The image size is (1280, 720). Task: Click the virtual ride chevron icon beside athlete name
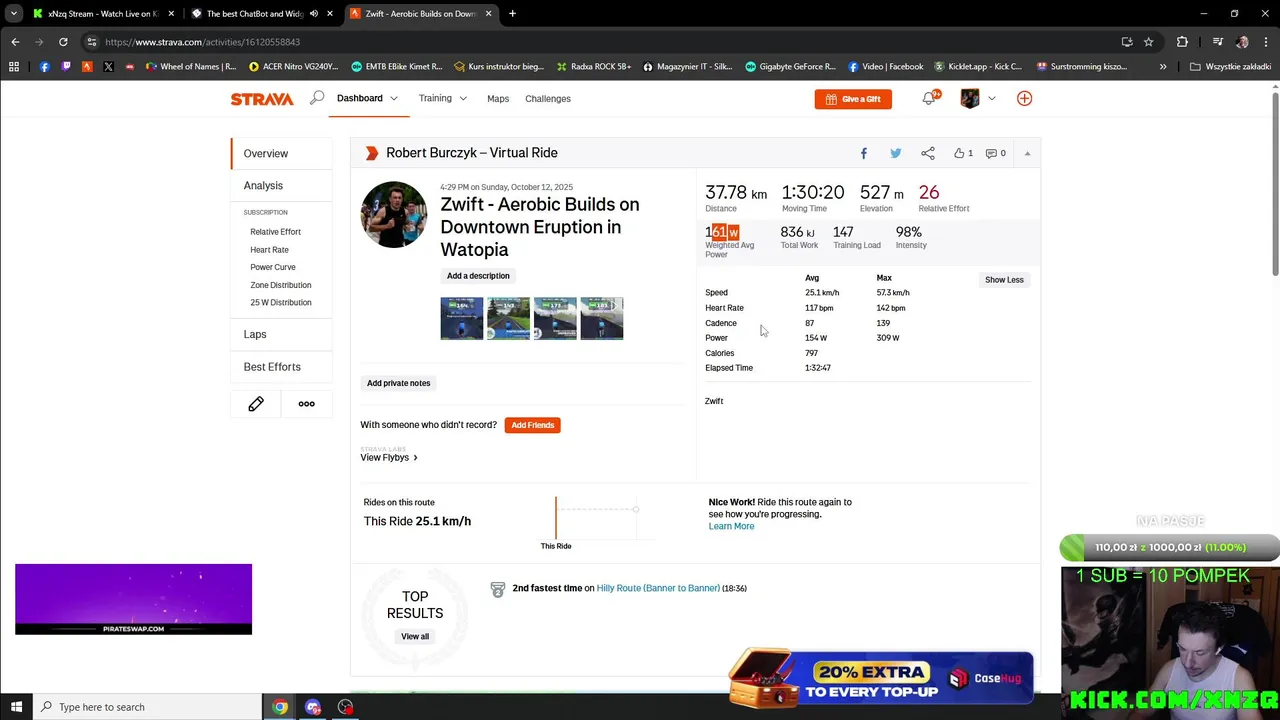click(x=372, y=153)
